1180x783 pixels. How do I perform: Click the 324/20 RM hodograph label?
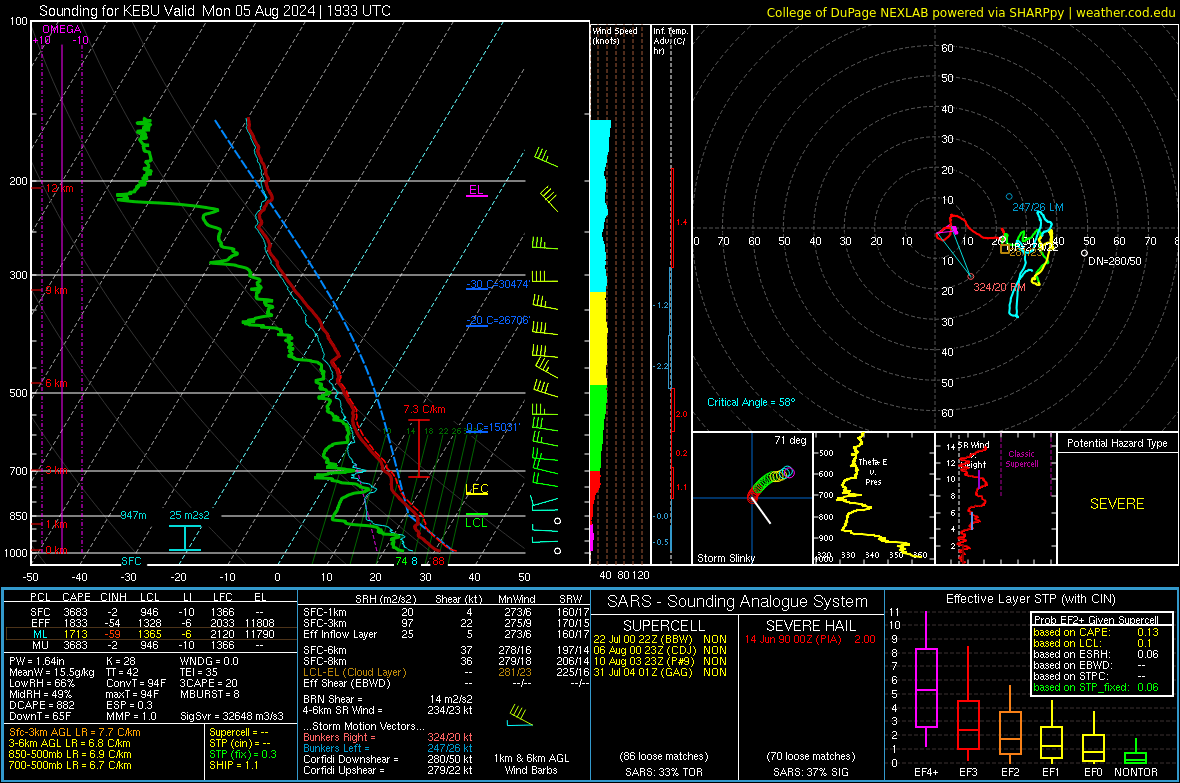[999, 287]
